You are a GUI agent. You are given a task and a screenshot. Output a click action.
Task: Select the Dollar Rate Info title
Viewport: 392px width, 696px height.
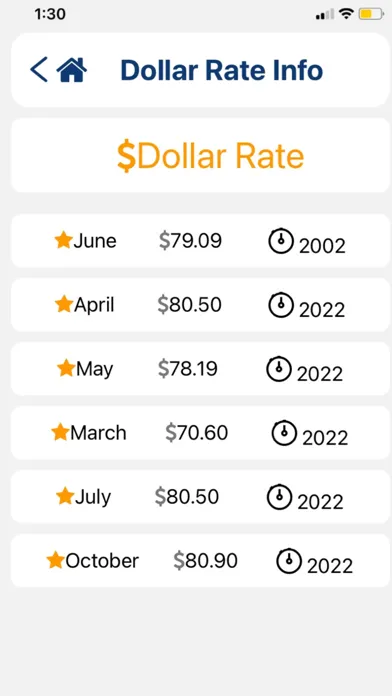point(222,70)
